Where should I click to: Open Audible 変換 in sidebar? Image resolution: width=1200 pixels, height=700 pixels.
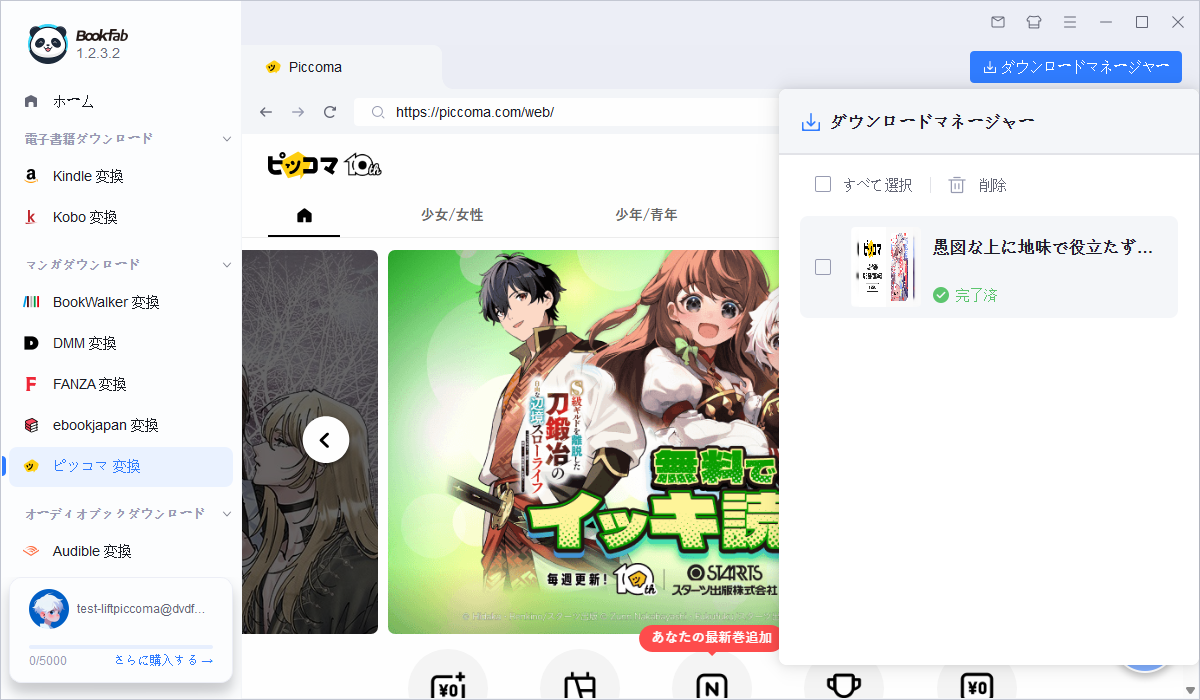[120, 551]
